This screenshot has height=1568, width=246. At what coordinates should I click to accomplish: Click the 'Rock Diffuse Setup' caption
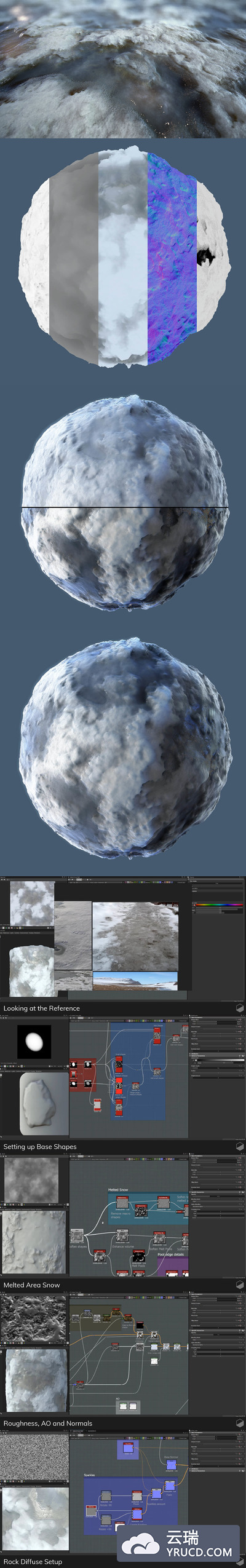tap(33, 1561)
